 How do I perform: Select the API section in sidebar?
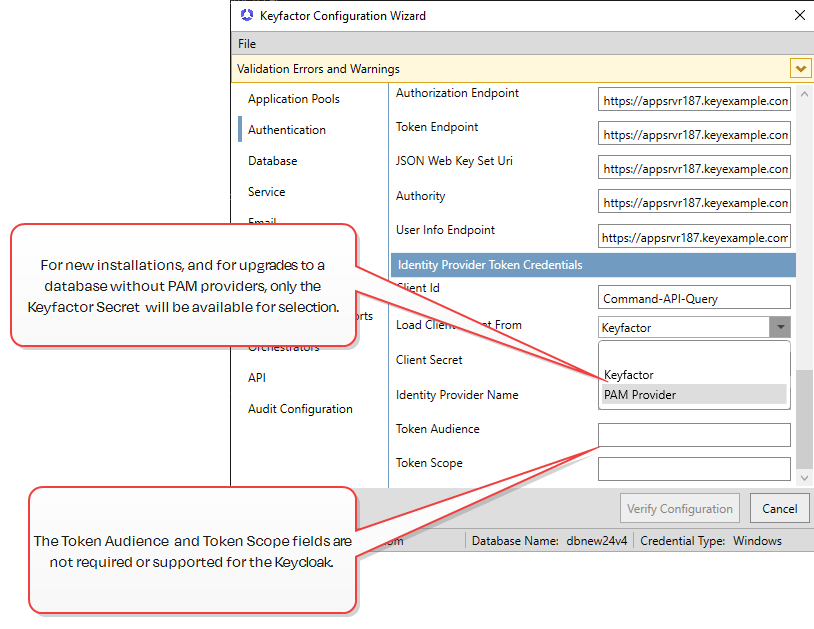click(x=257, y=378)
